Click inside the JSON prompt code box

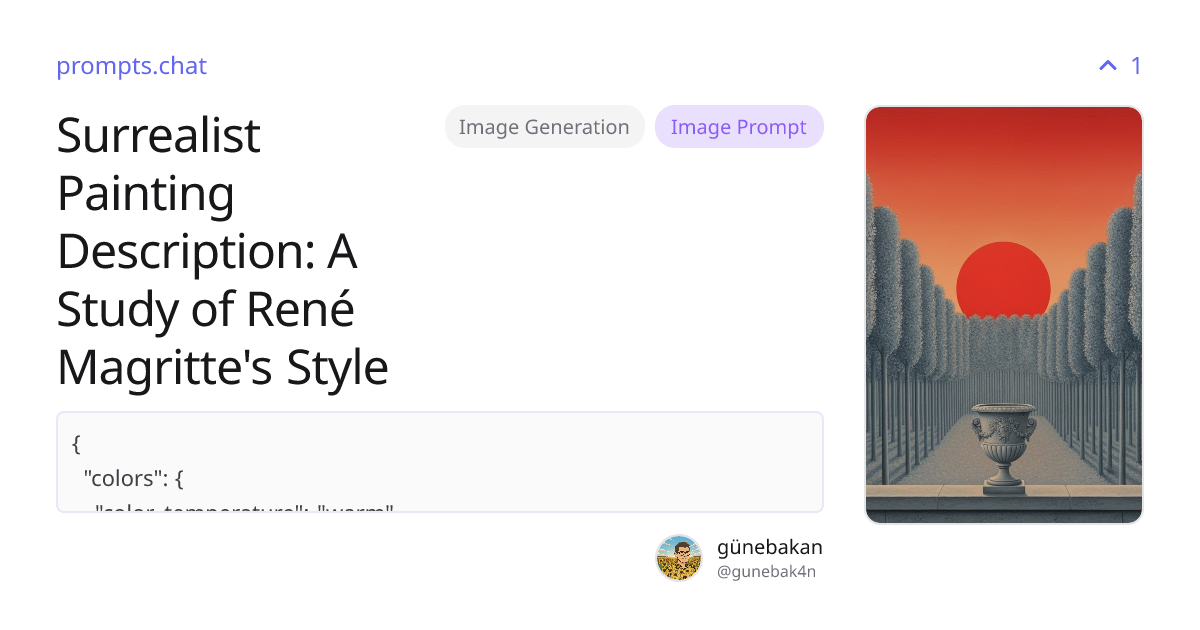440,462
